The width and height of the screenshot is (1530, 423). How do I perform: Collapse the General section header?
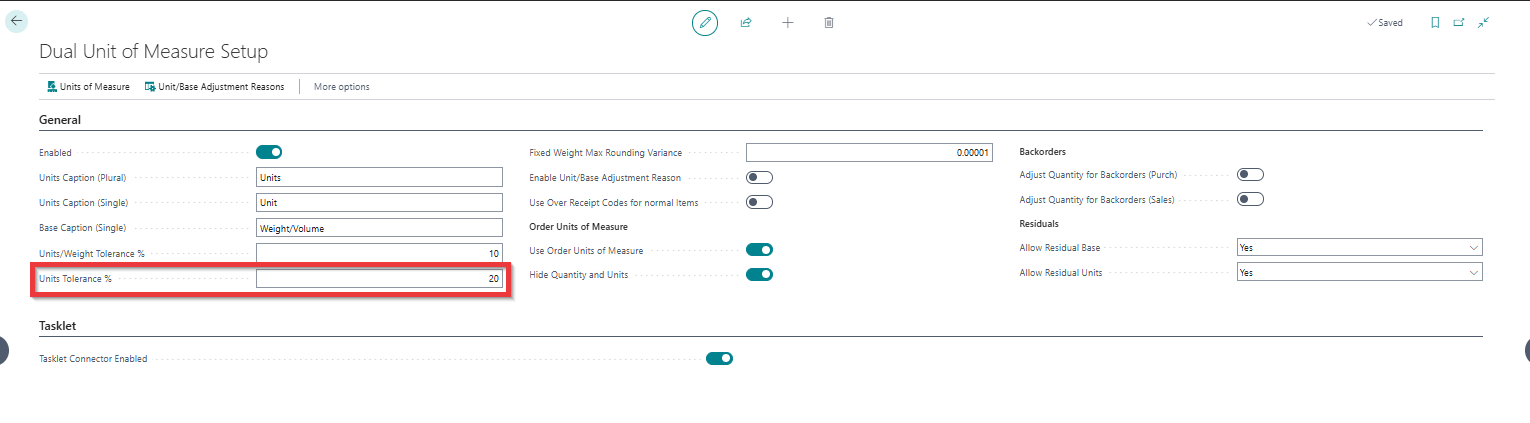tap(60, 120)
